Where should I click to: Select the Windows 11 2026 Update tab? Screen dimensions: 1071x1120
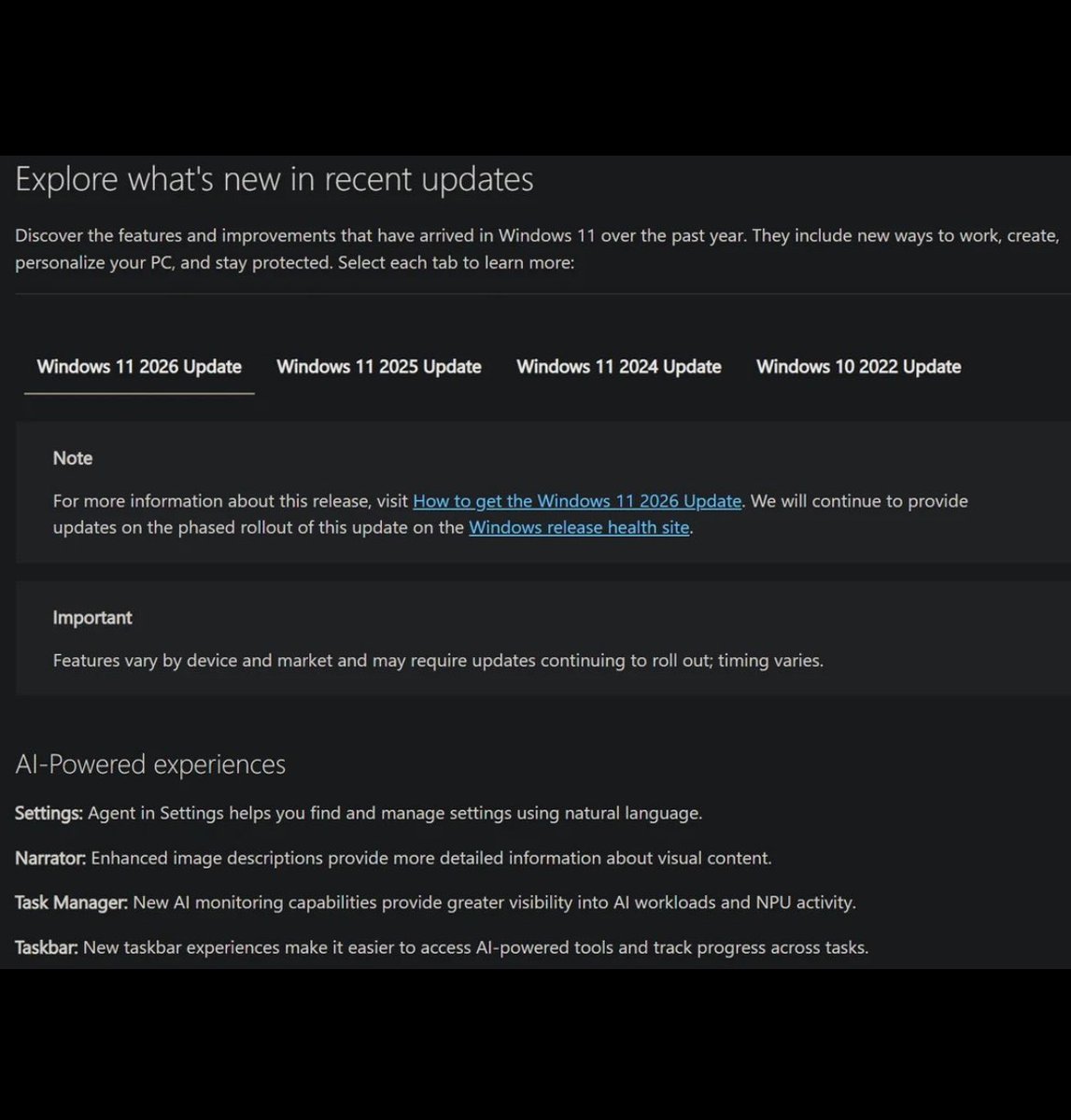coord(139,367)
